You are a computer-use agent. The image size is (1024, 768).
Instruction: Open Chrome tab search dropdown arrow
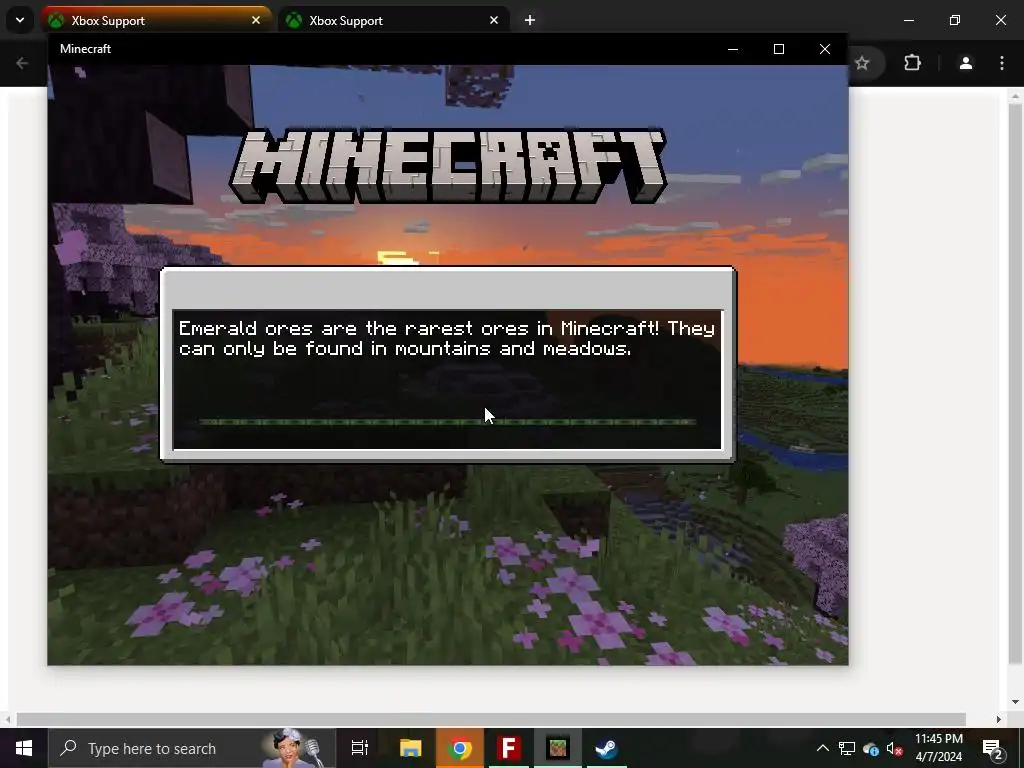pyautogui.click(x=20, y=20)
